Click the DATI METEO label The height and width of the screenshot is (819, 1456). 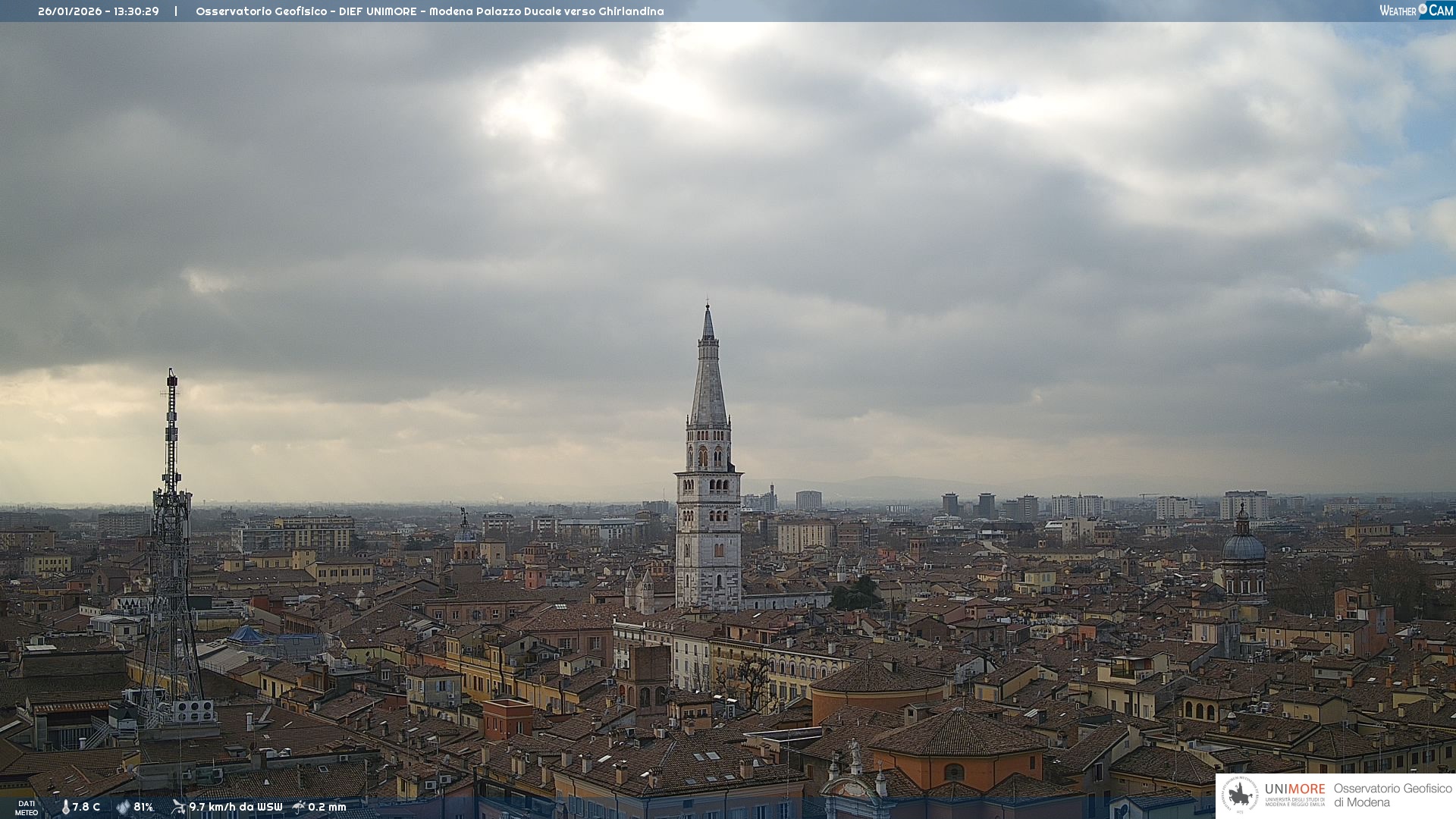(27, 808)
